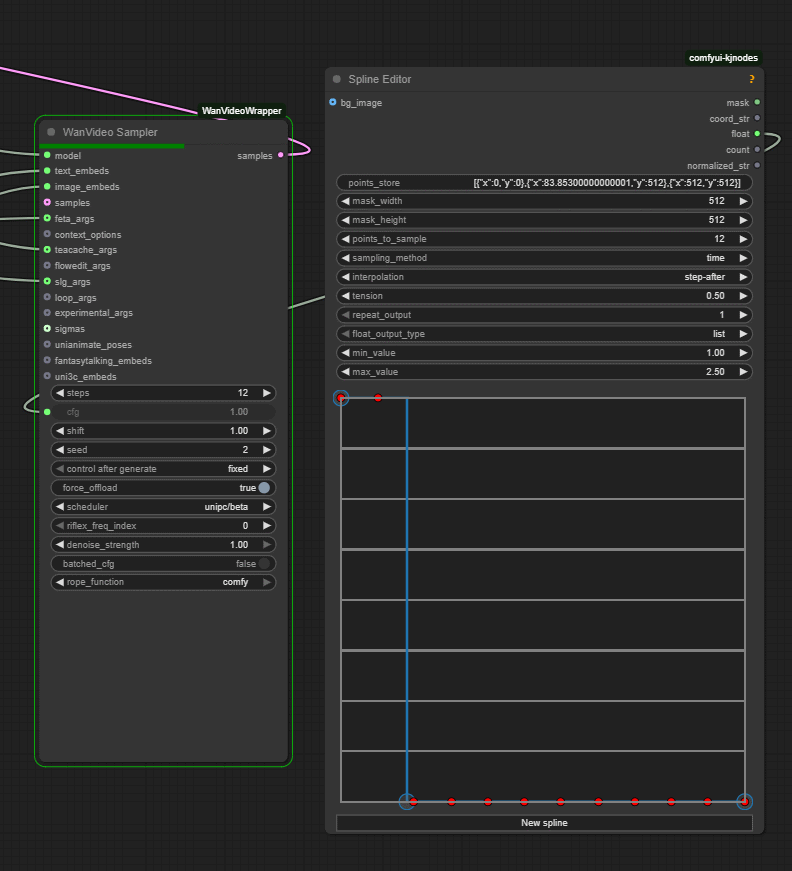Select the top-left spline control point

click(x=341, y=398)
